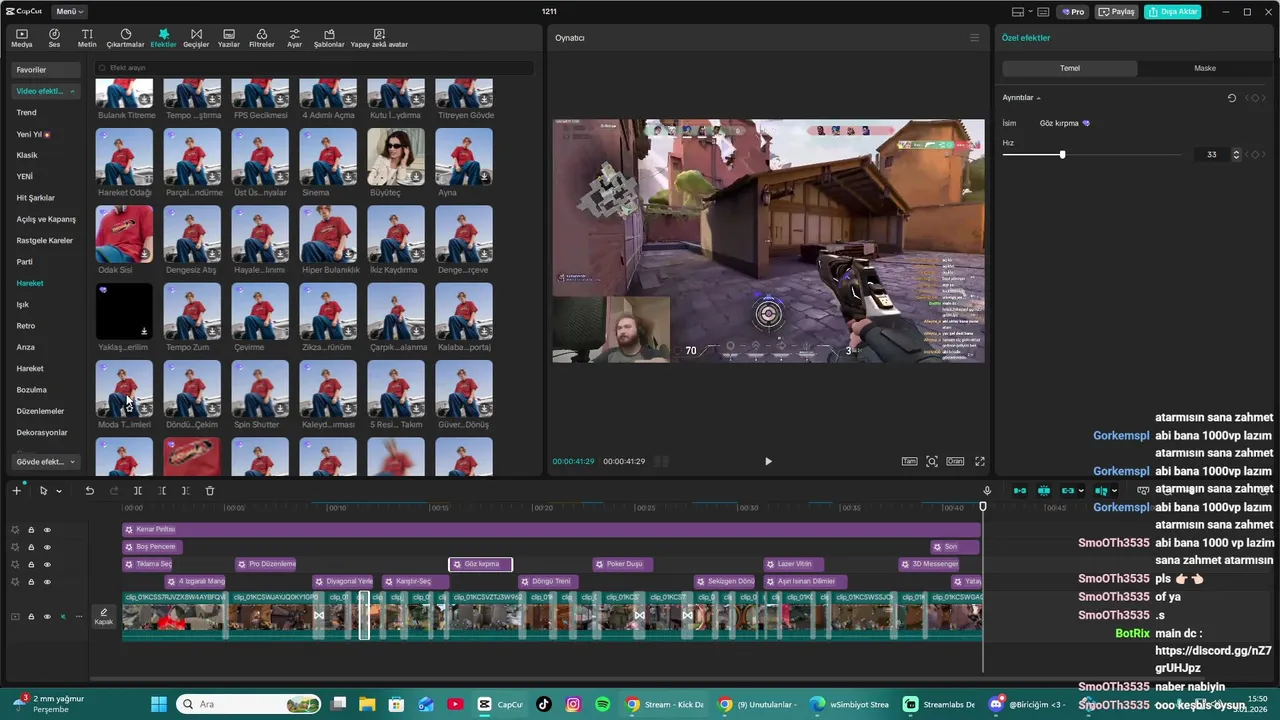Open the Metin text panel
The width and height of the screenshot is (1280, 720).
[87, 38]
